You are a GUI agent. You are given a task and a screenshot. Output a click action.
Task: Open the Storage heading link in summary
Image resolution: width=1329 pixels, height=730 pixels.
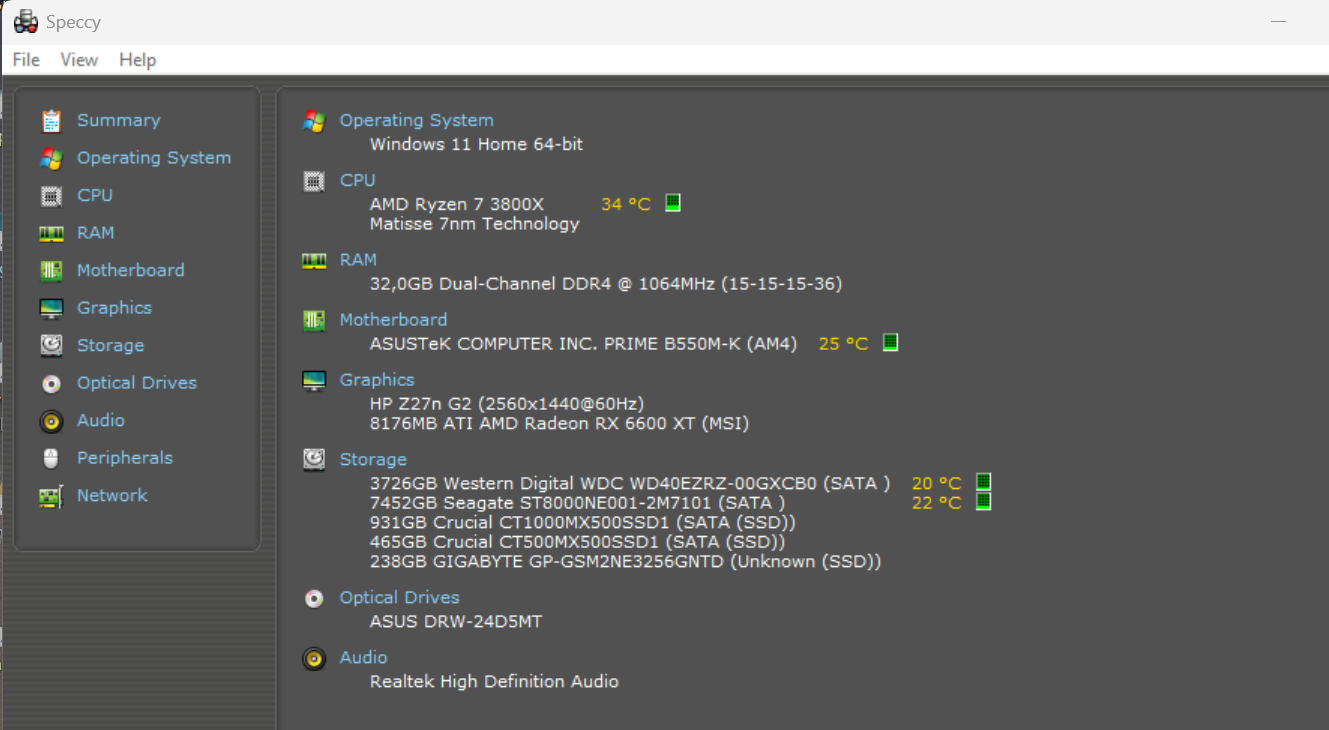pyautogui.click(x=373, y=460)
